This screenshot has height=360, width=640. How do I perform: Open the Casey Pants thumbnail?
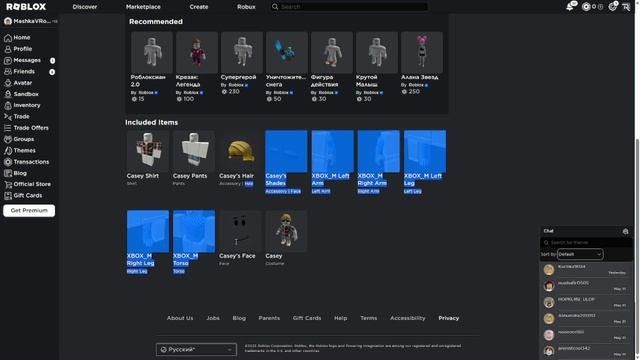pos(194,151)
